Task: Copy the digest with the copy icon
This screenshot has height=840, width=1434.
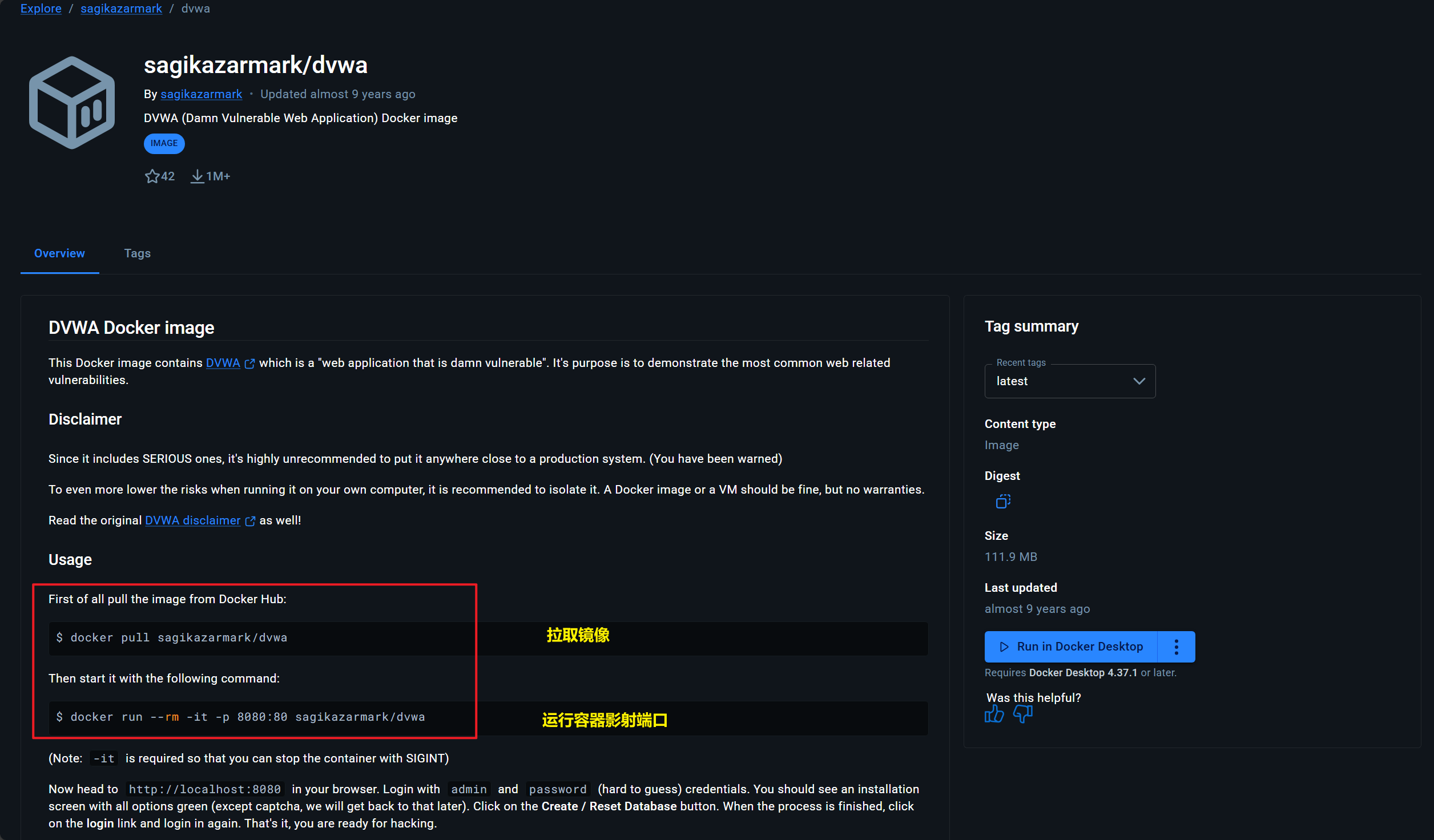Action: [1003, 502]
